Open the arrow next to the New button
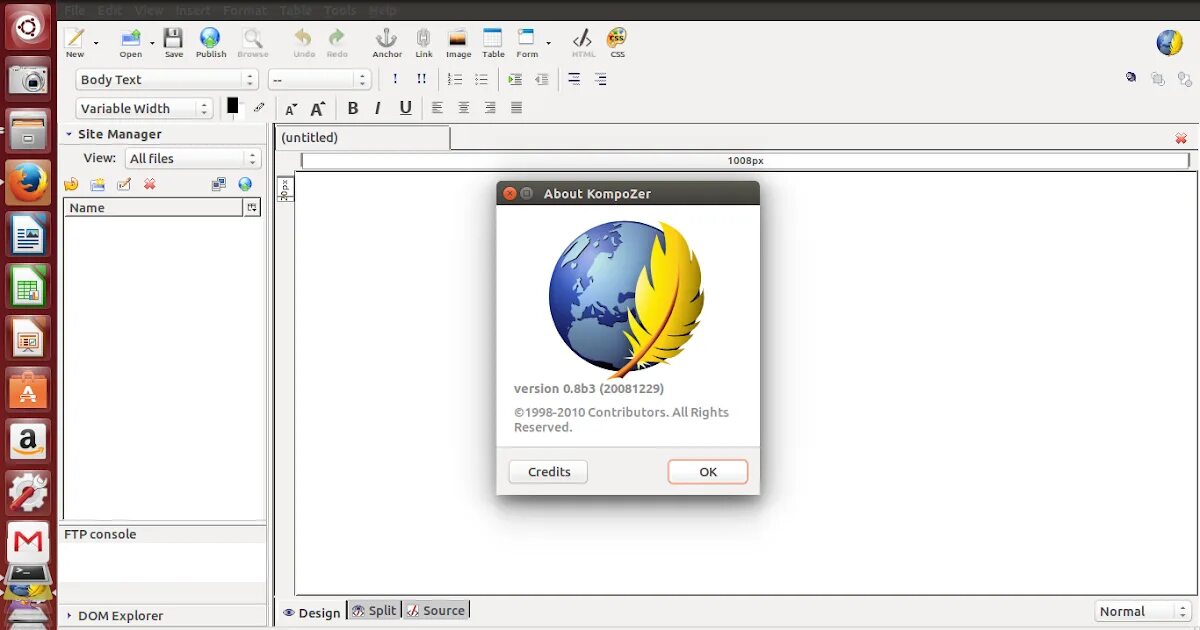 point(96,43)
